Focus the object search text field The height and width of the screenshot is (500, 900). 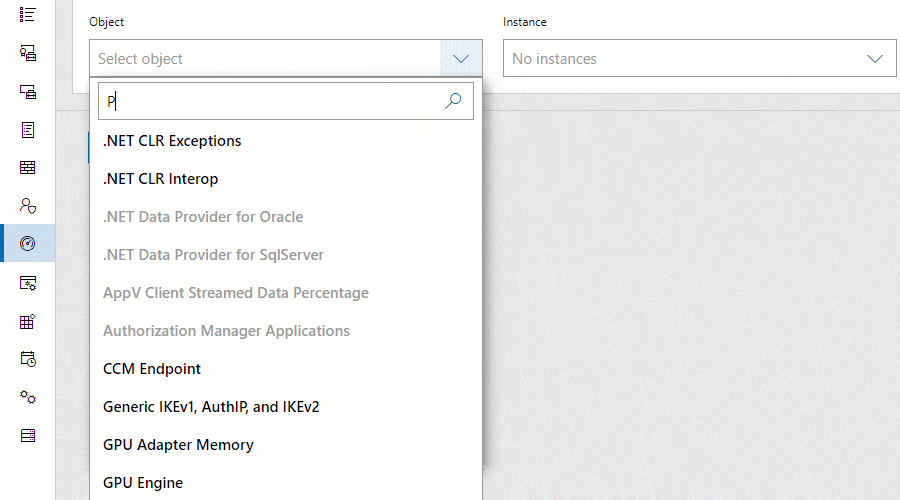click(270, 101)
